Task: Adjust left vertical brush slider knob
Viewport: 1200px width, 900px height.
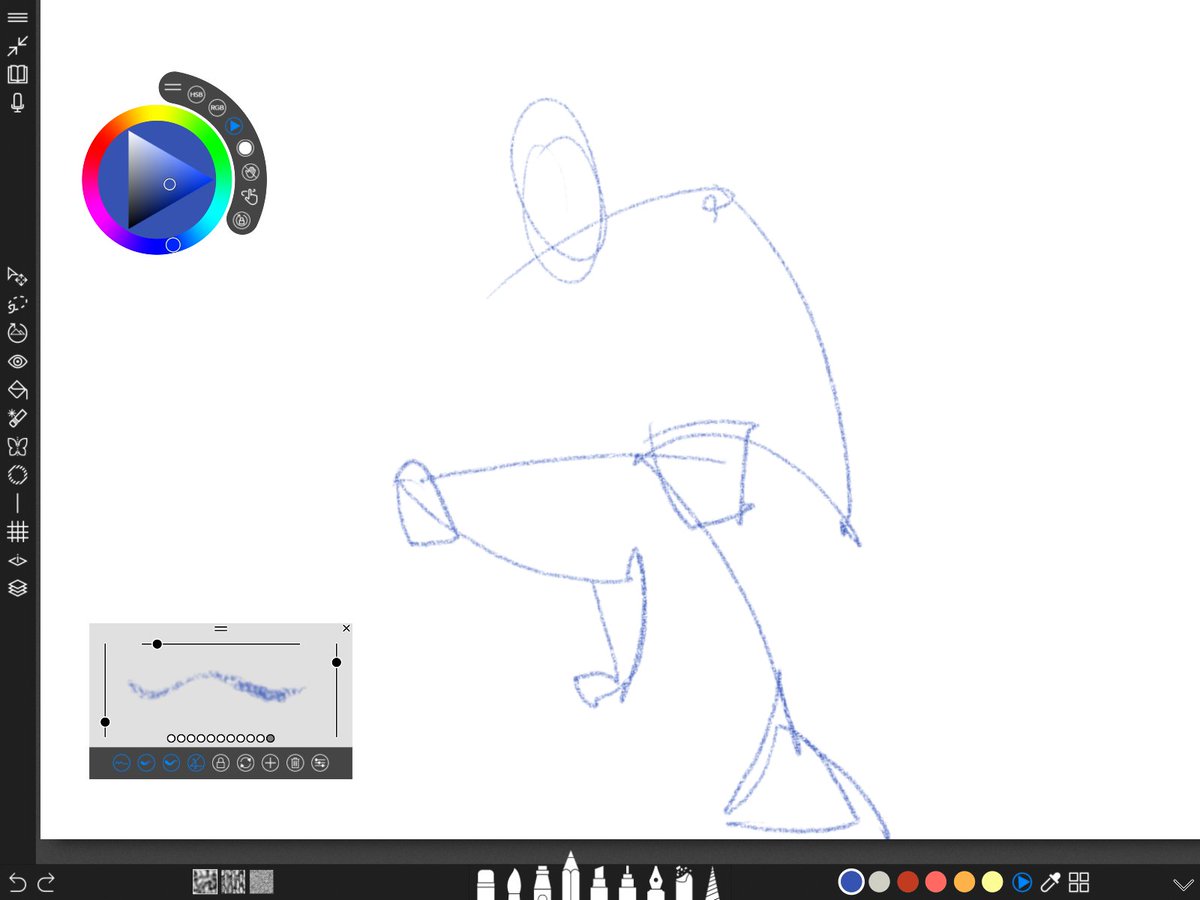Action: (105, 722)
